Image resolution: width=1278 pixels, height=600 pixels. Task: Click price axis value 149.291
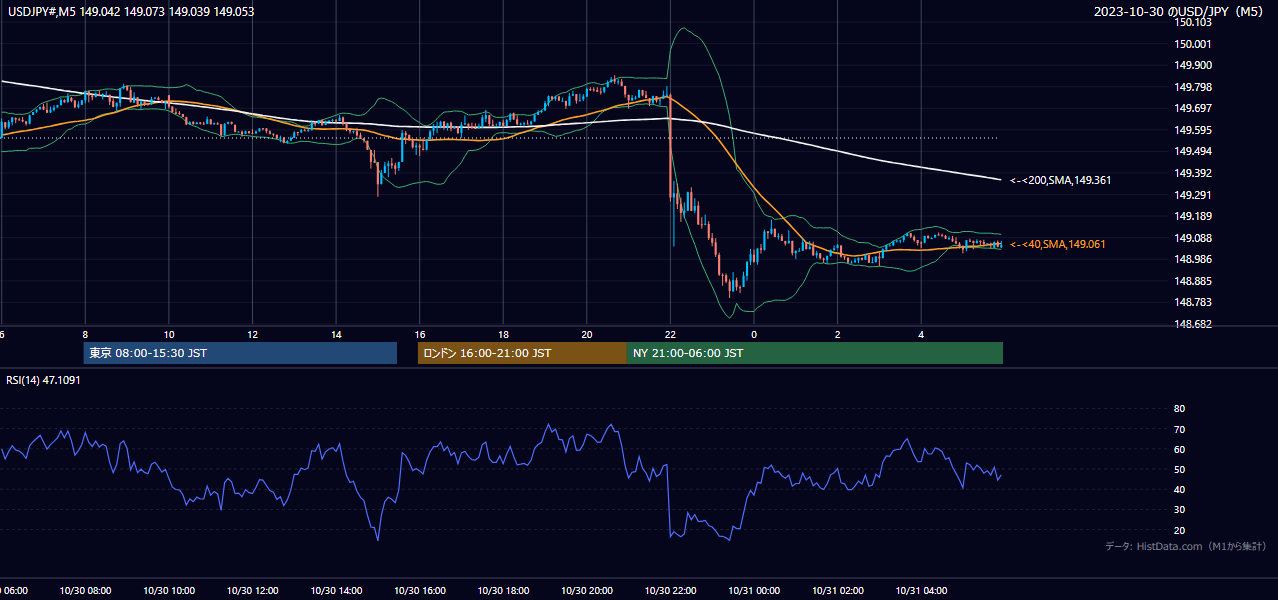point(1193,195)
